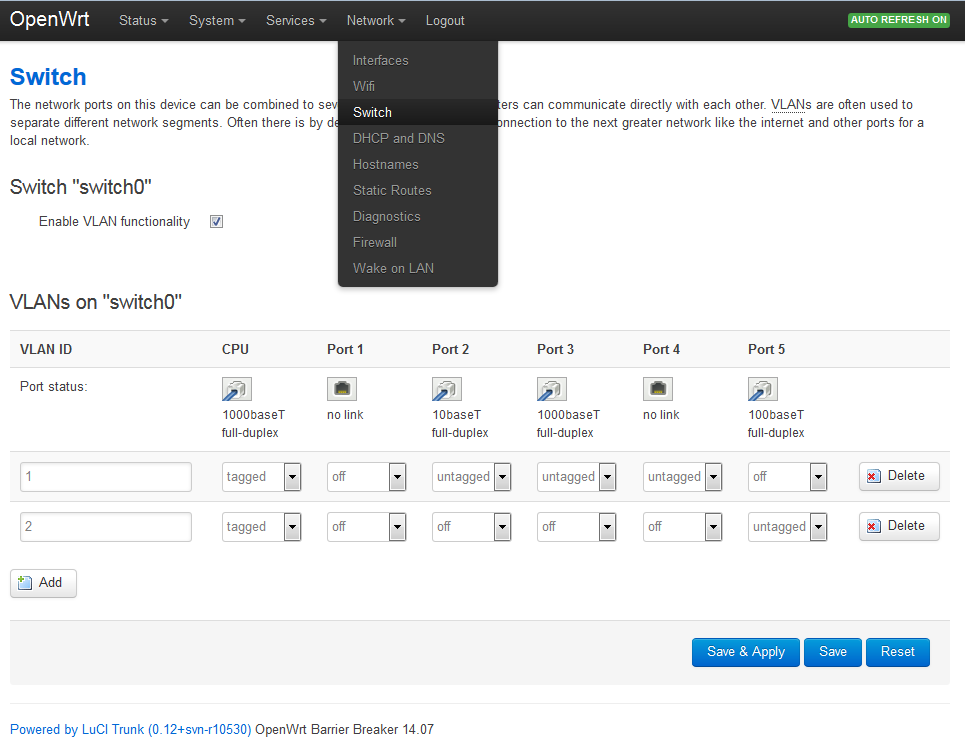965x748 pixels.
Task: Open the Network menu
Action: [375, 20]
